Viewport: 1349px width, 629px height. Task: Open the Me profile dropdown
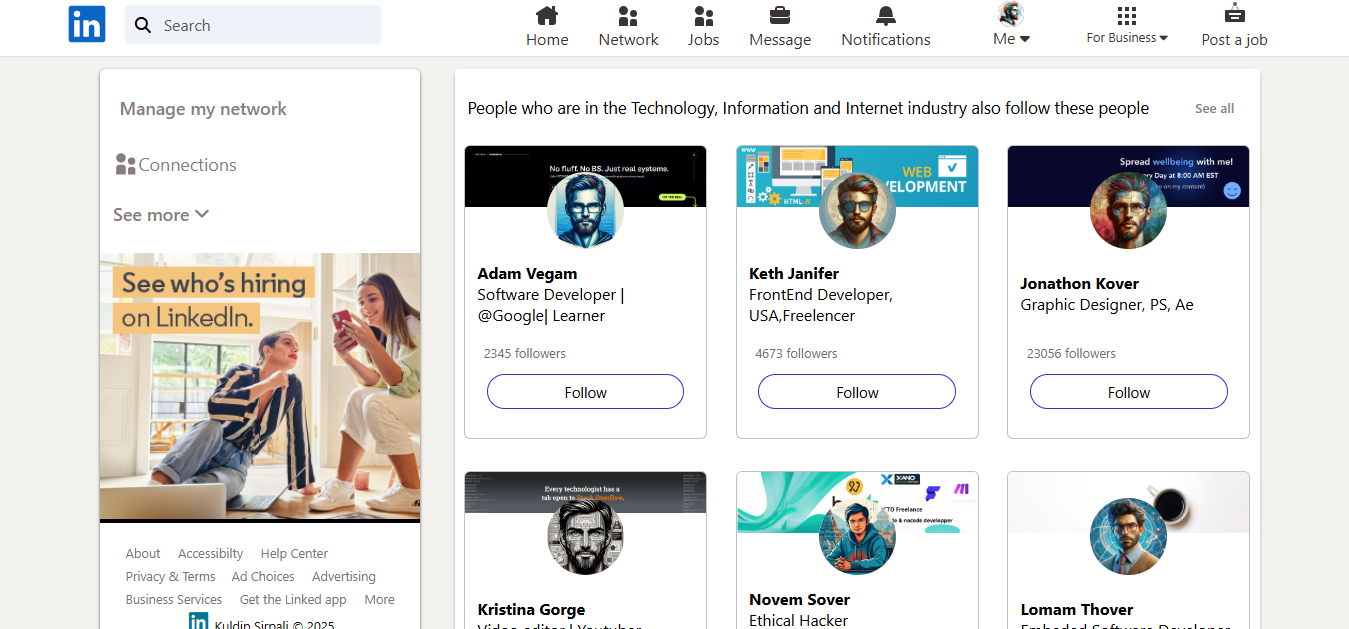(1011, 26)
